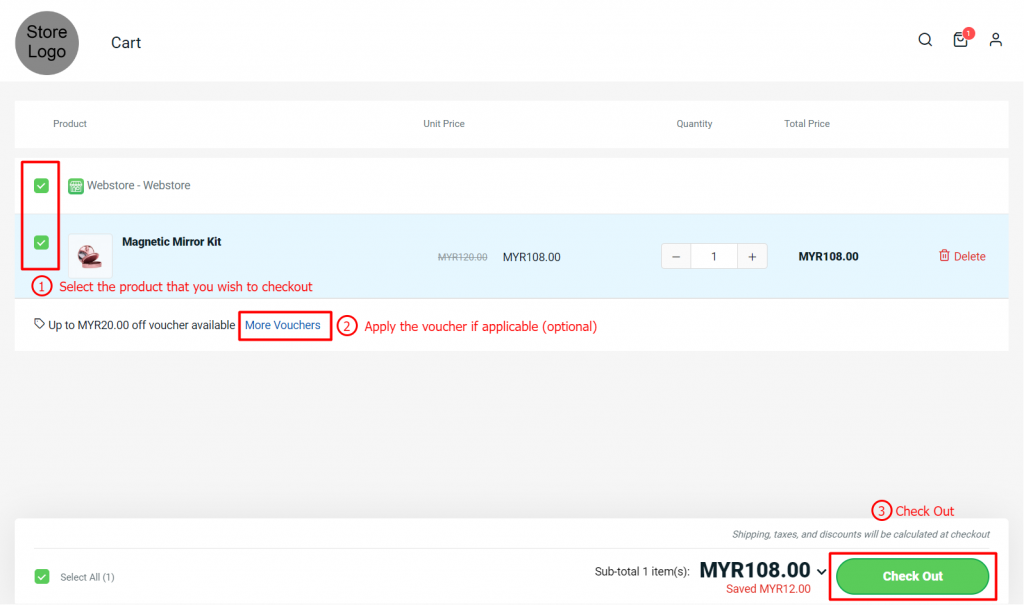Toggle the Webstore store checkbox
Viewport: 1024px width, 605px height.
coord(41,185)
